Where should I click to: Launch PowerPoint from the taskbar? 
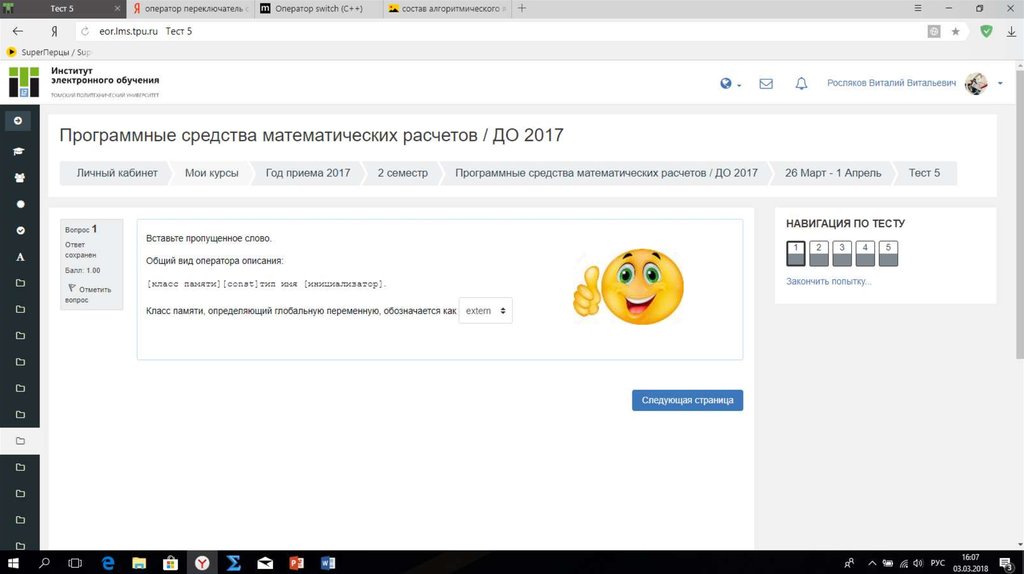coord(296,562)
